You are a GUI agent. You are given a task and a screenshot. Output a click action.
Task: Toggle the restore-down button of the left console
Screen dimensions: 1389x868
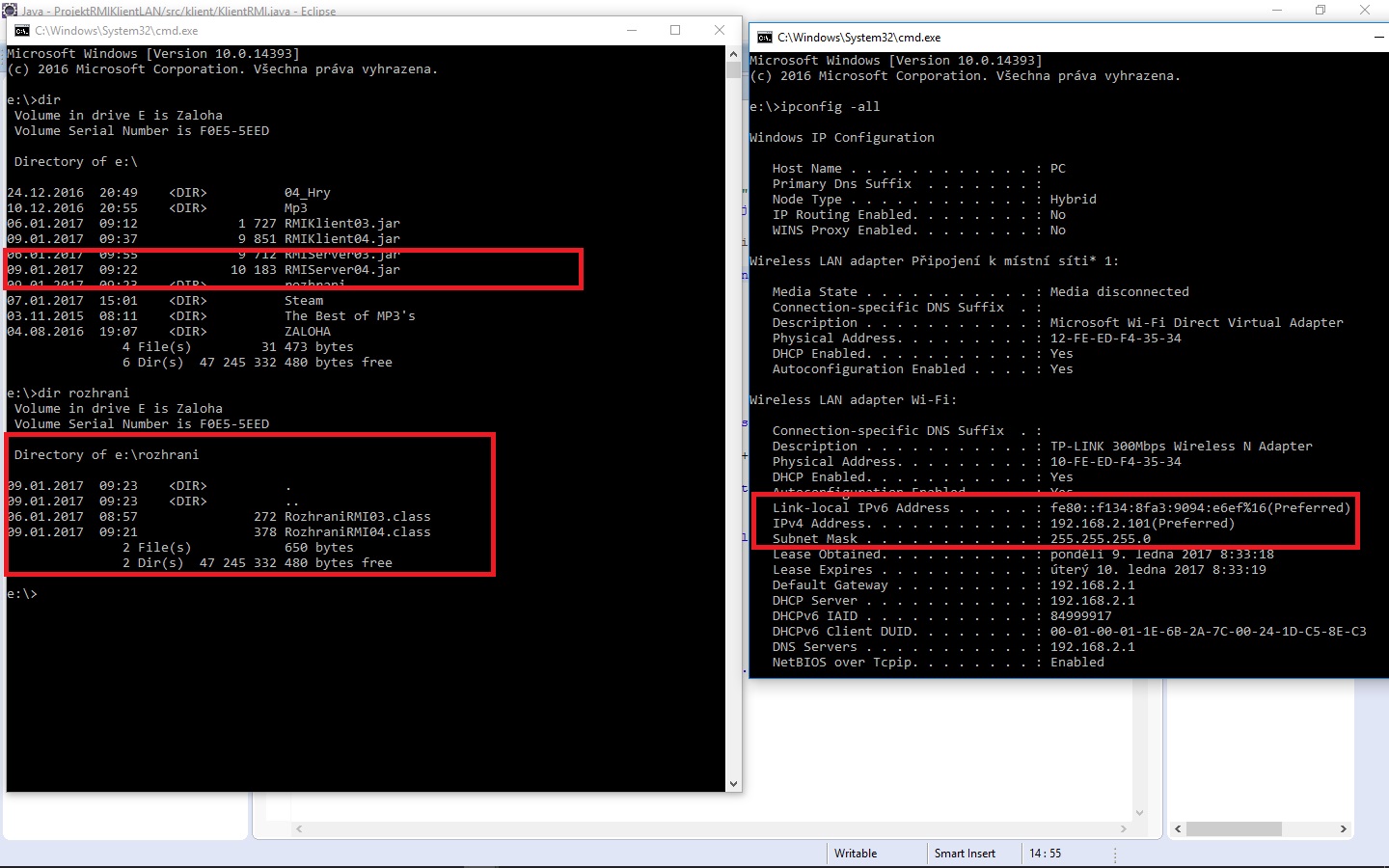click(675, 31)
